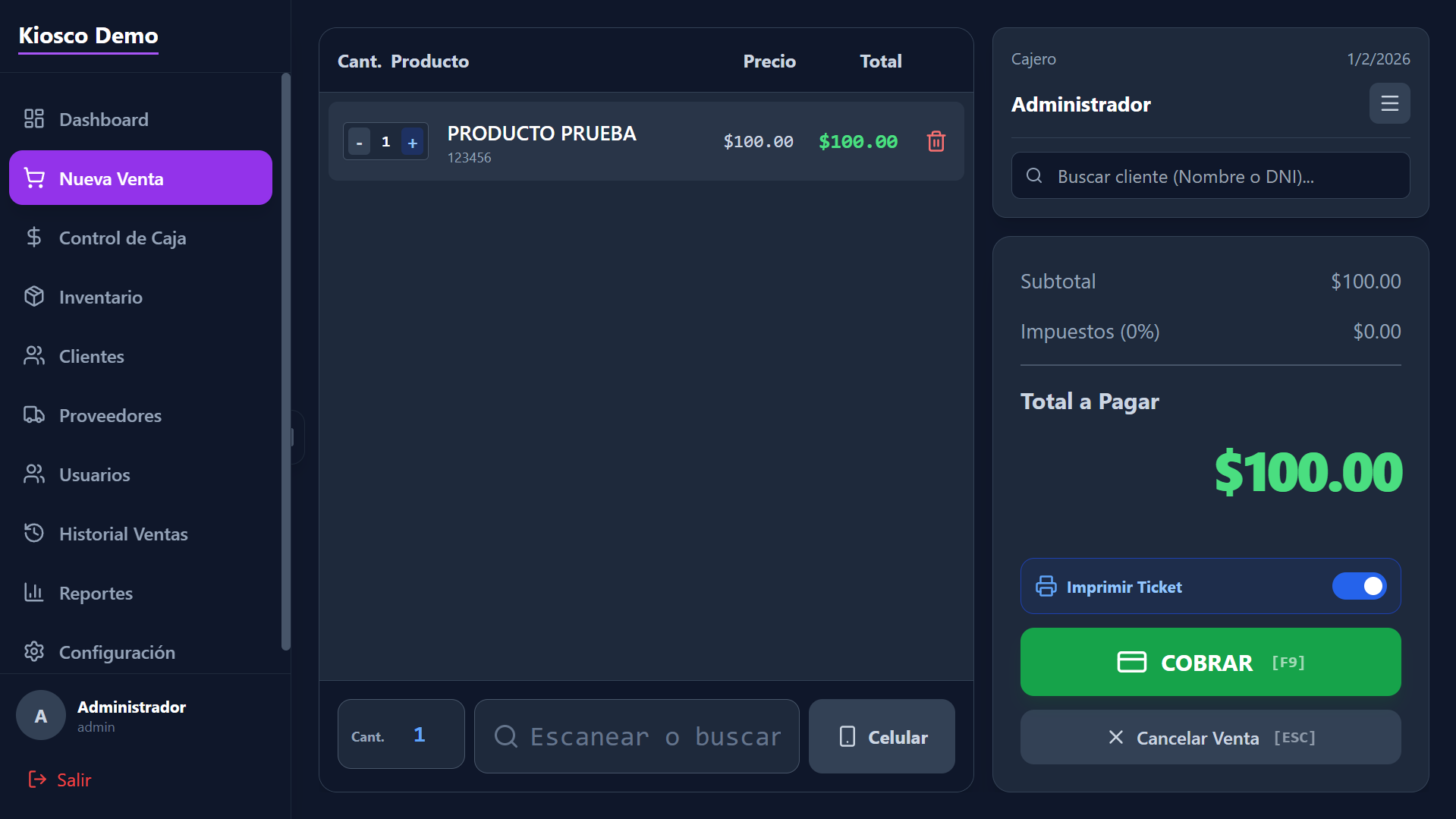Delete PRODUCTO PRUEBA with the trash icon
The image size is (1456, 819).
[x=936, y=141]
